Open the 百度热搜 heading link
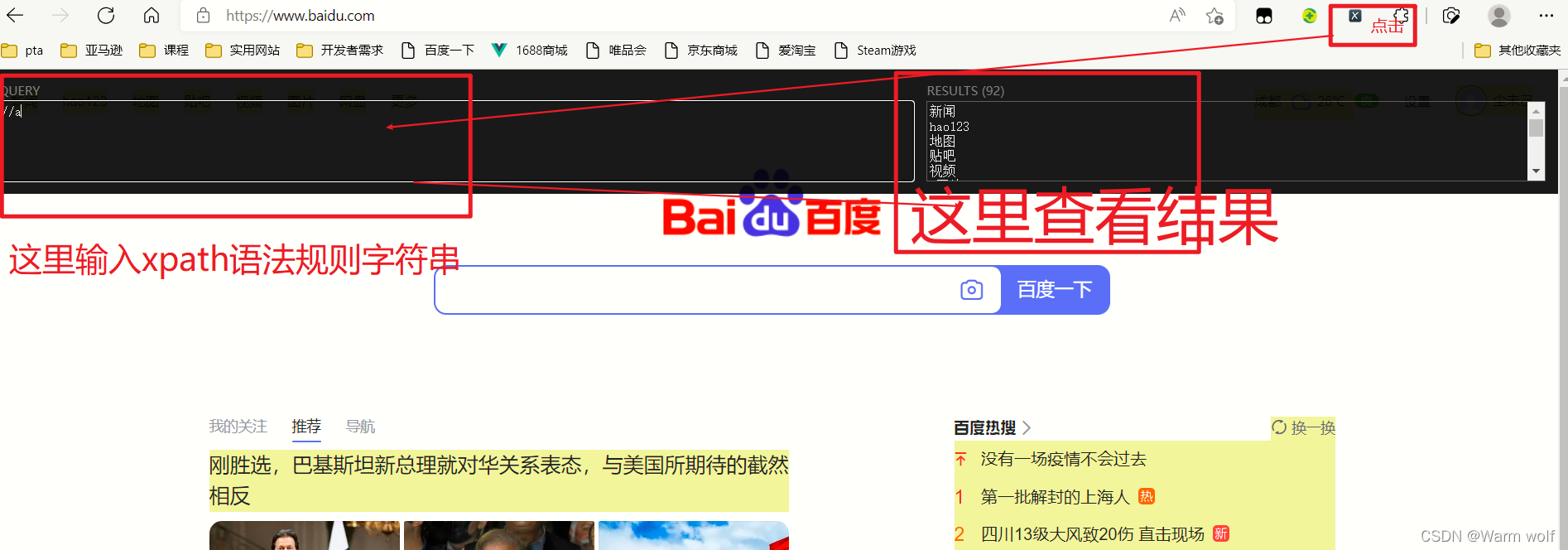1568x550 pixels. click(x=992, y=427)
